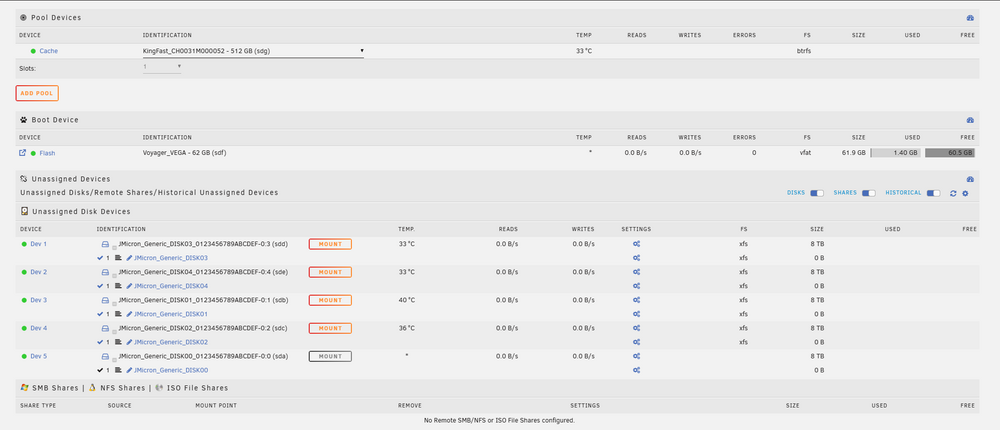Open settings gear for Dev 3 disk row

click(x=636, y=300)
